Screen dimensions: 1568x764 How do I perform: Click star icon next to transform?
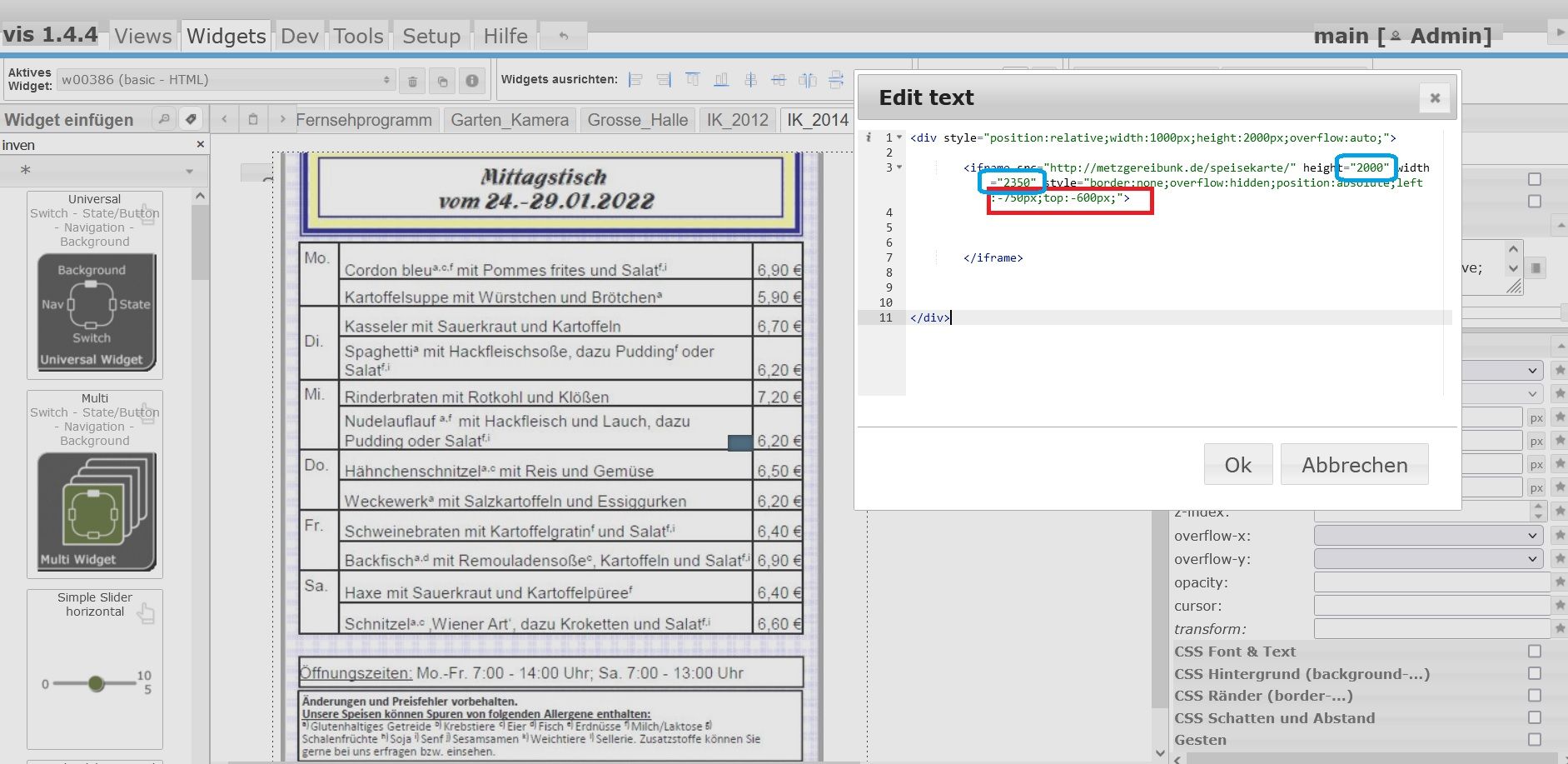[x=1560, y=629]
